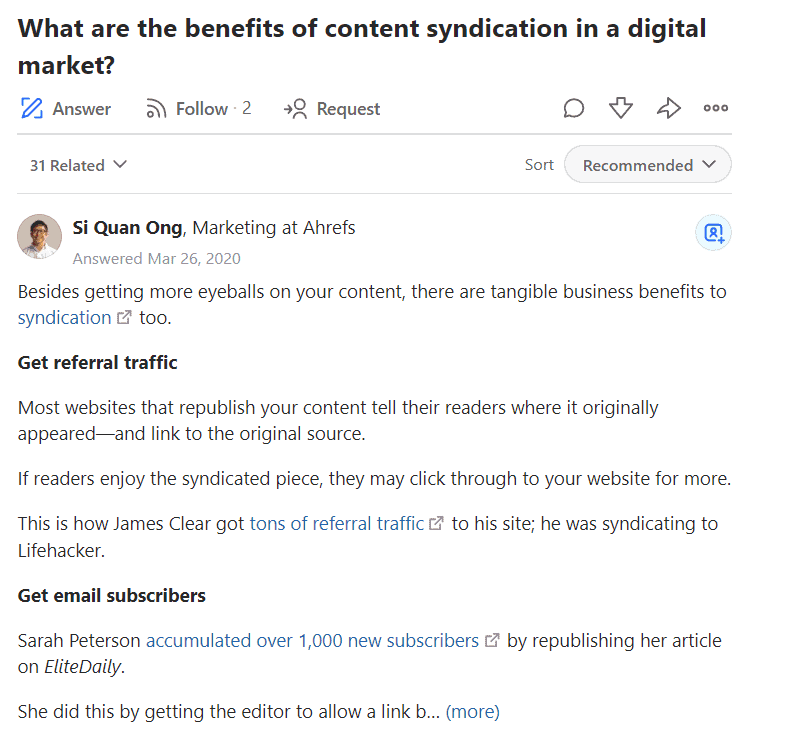This screenshot has width=789, height=729.
Task: Follow Si Quan Ong via profile icon
Action: click(714, 233)
